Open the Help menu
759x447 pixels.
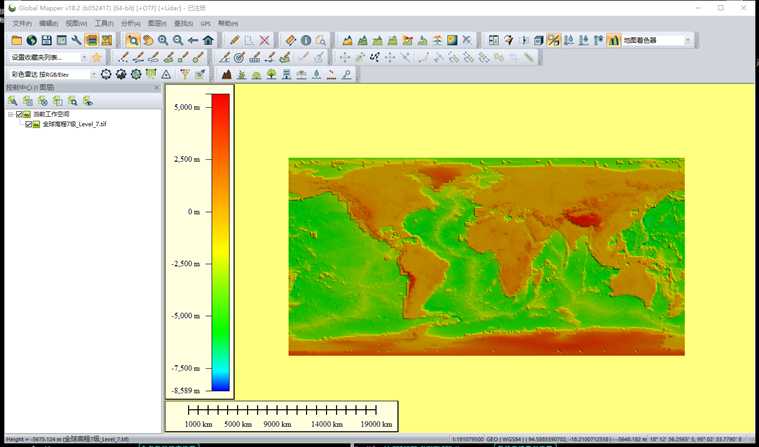[228, 23]
